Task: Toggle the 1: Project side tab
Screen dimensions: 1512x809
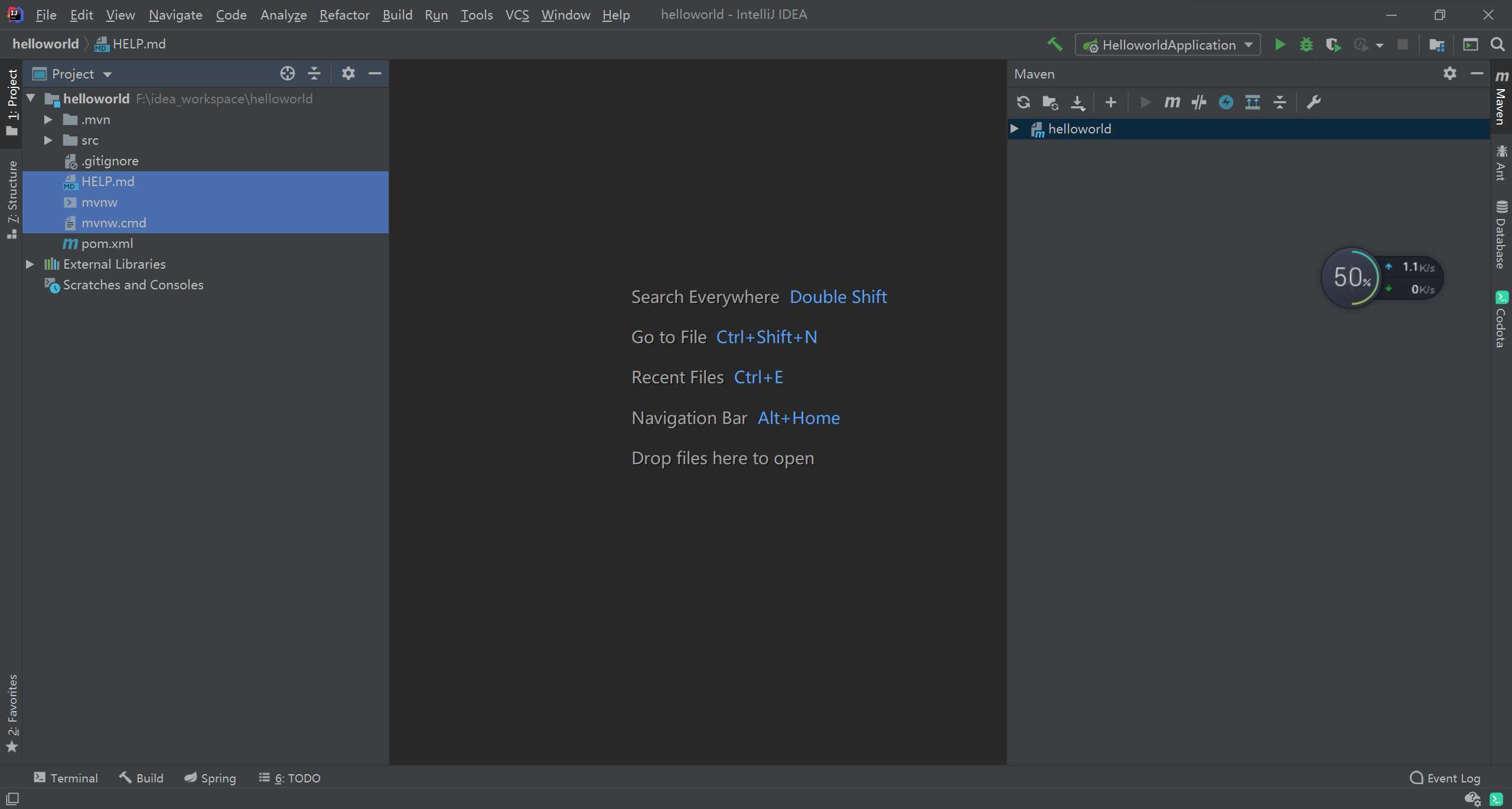Action: click(x=12, y=102)
